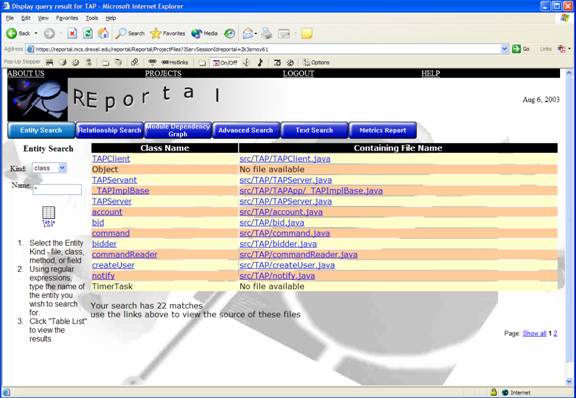Open the Favorites menu
This screenshot has width=576, height=398.
click(x=67, y=18)
